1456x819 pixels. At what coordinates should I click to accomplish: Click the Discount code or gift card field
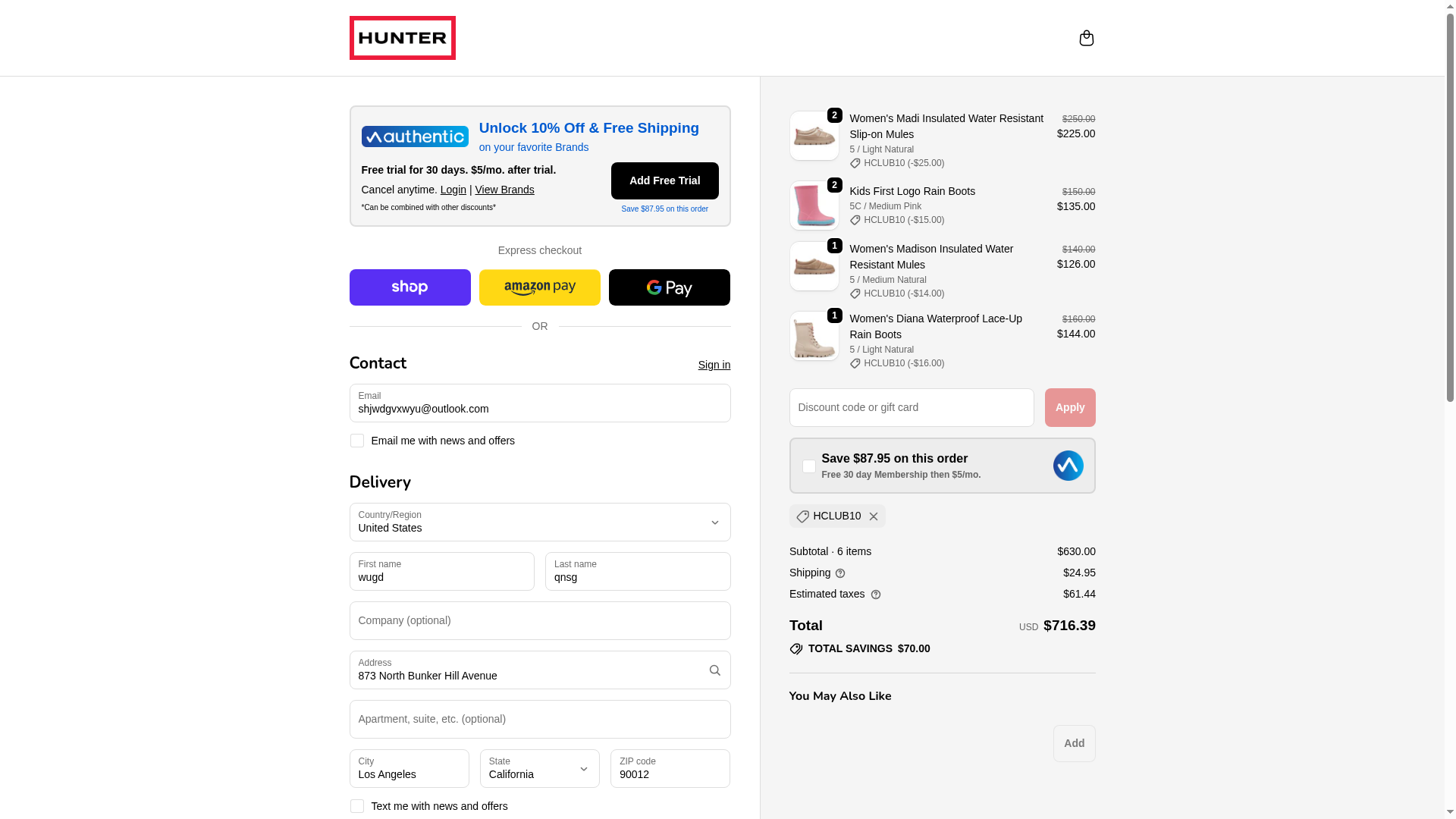[911, 408]
